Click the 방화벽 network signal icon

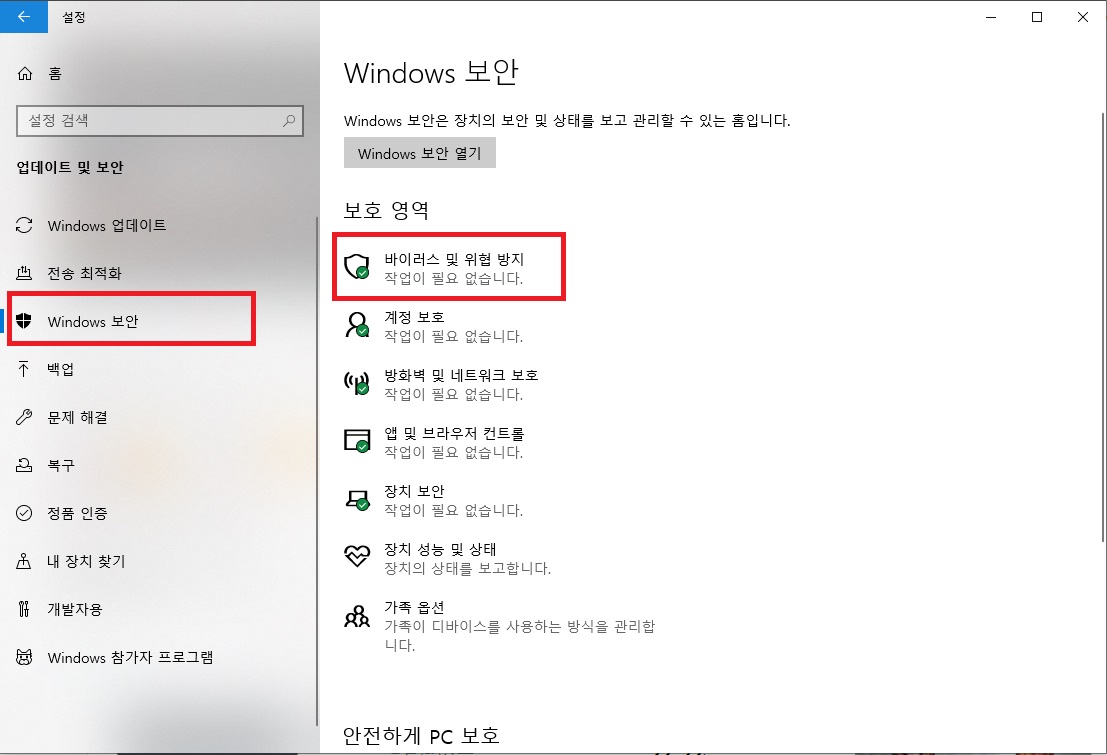point(357,382)
